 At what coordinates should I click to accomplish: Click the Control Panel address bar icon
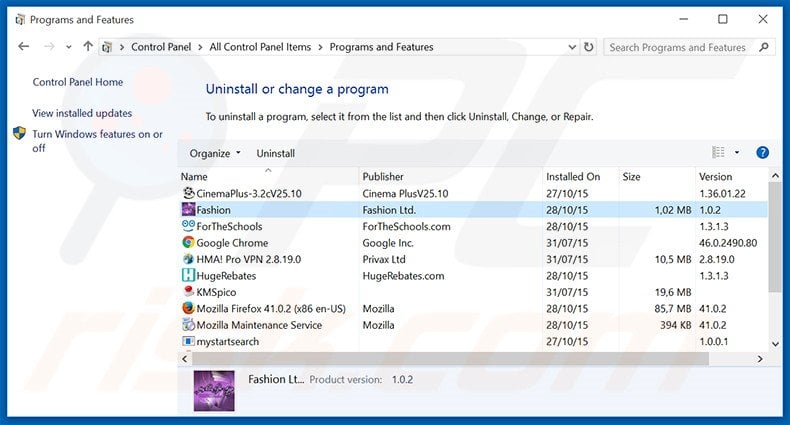(107, 47)
